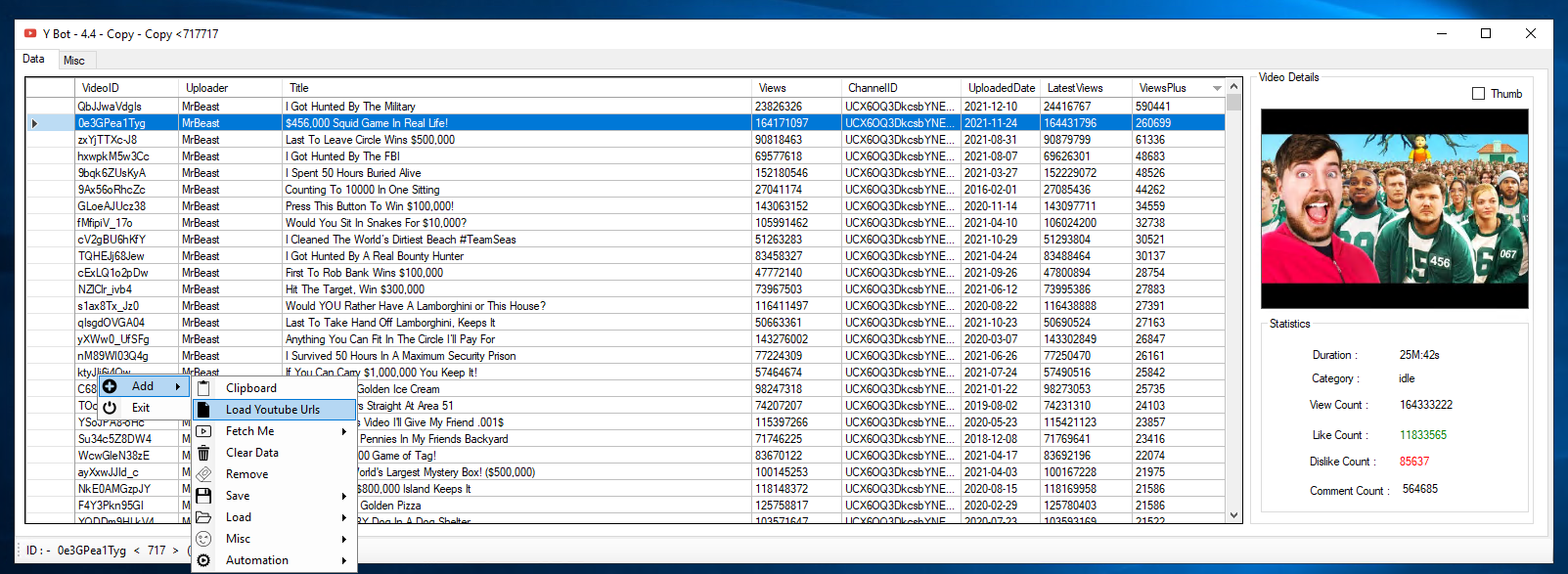
Task: Click the Clear Data trash can icon
Action: (x=203, y=453)
